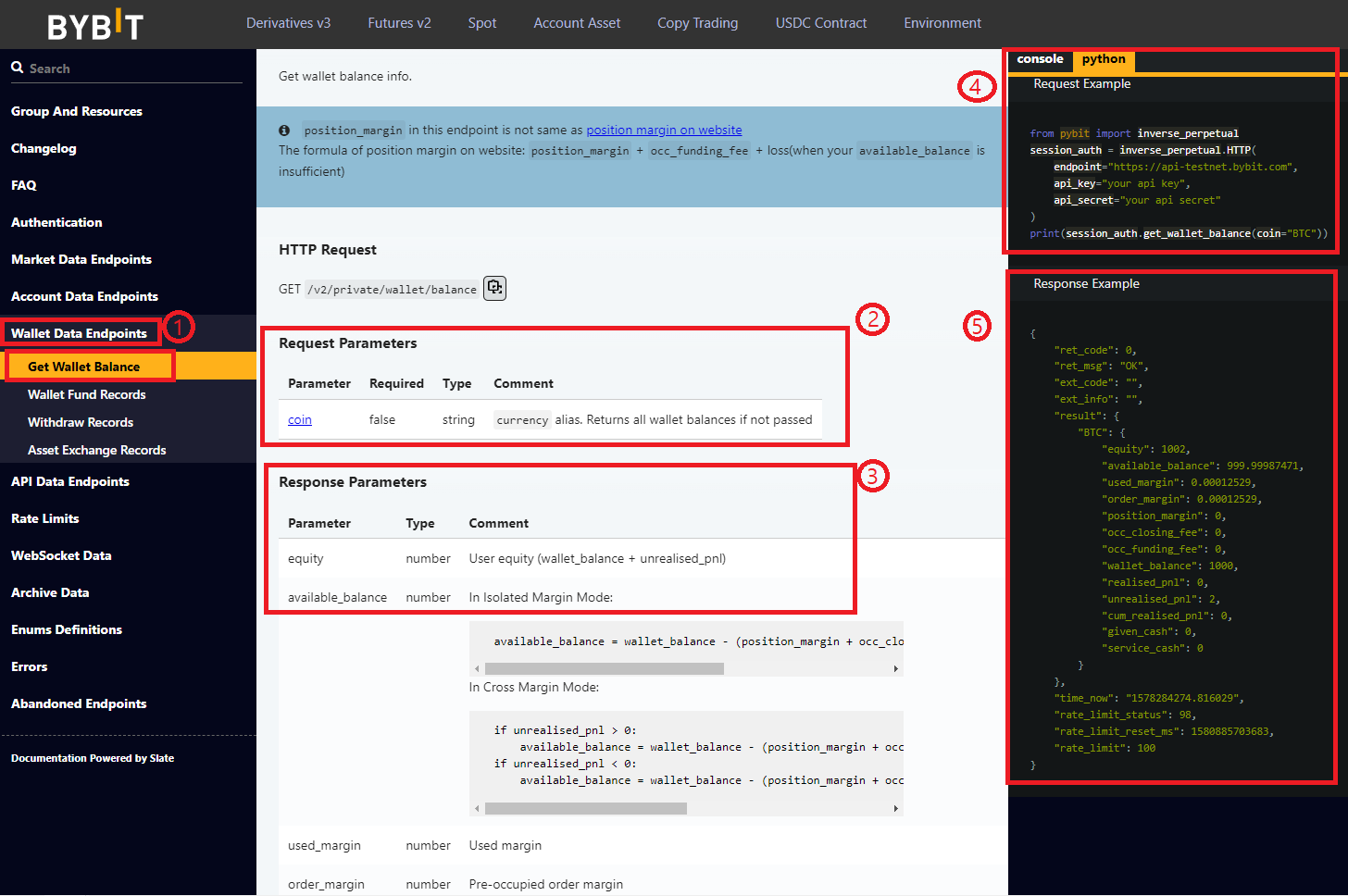Open Archive Data section

[x=50, y=592]
